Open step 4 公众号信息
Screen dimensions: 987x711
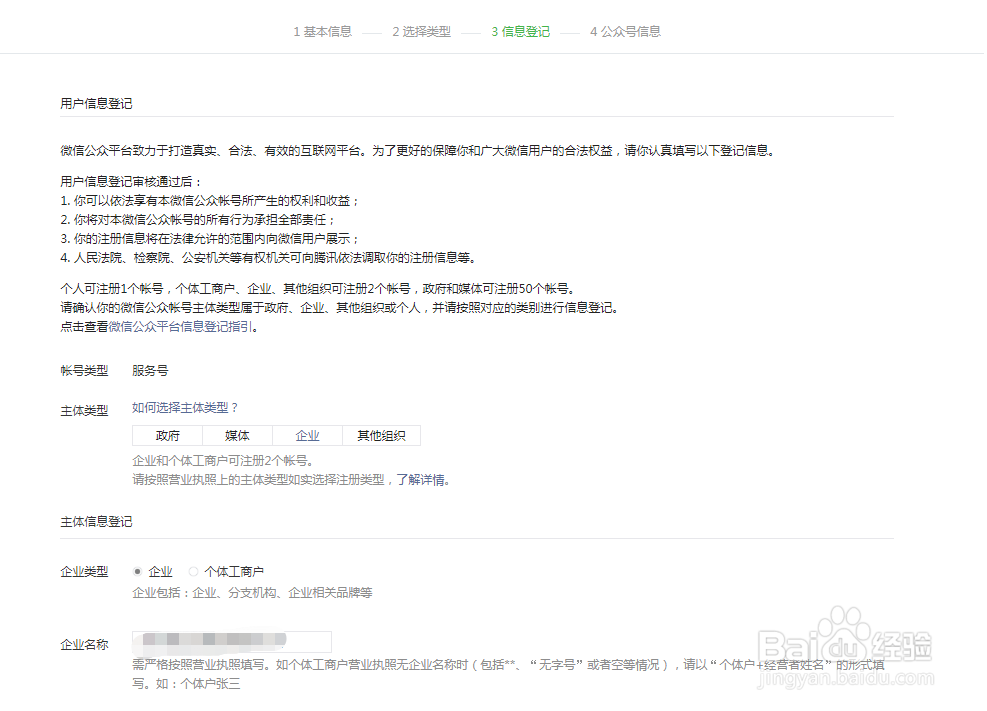[624, 31]
